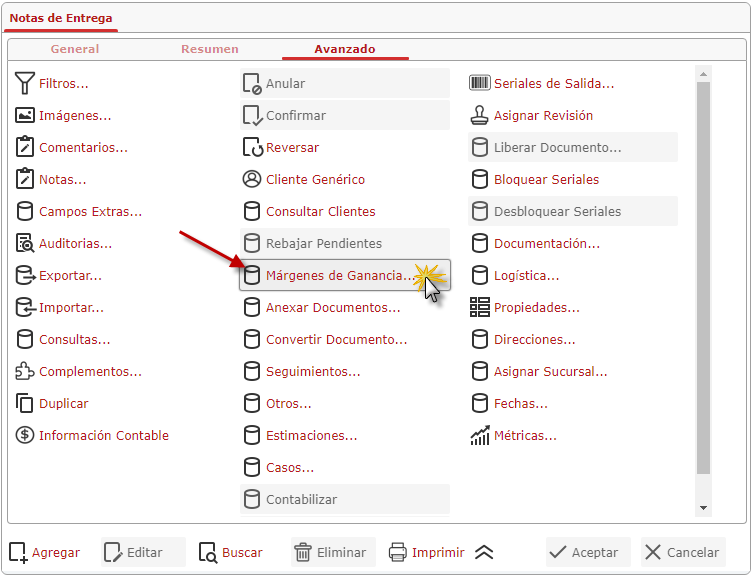
Task: Click the Imprimir printer icon
Action: point(398,552)
